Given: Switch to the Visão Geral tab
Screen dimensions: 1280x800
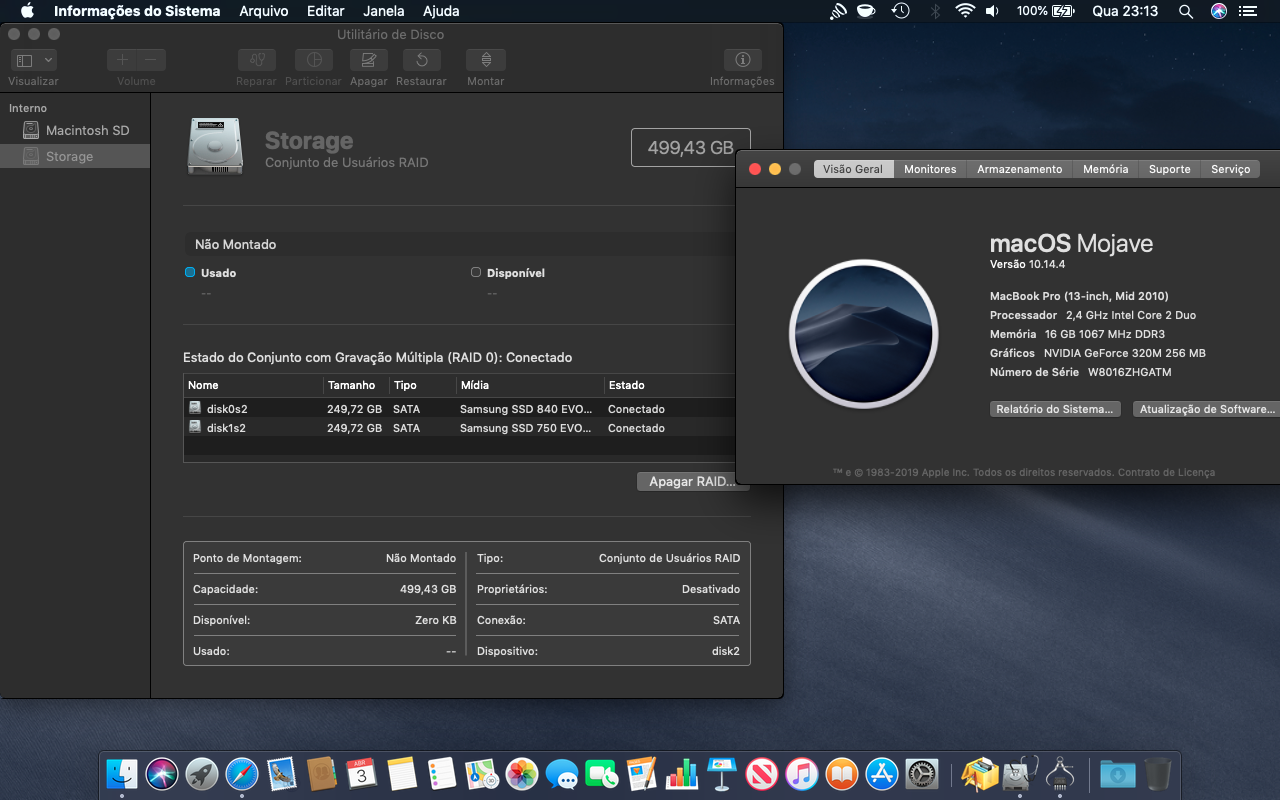Looking at the screenshot, I should tap(853, 169).
